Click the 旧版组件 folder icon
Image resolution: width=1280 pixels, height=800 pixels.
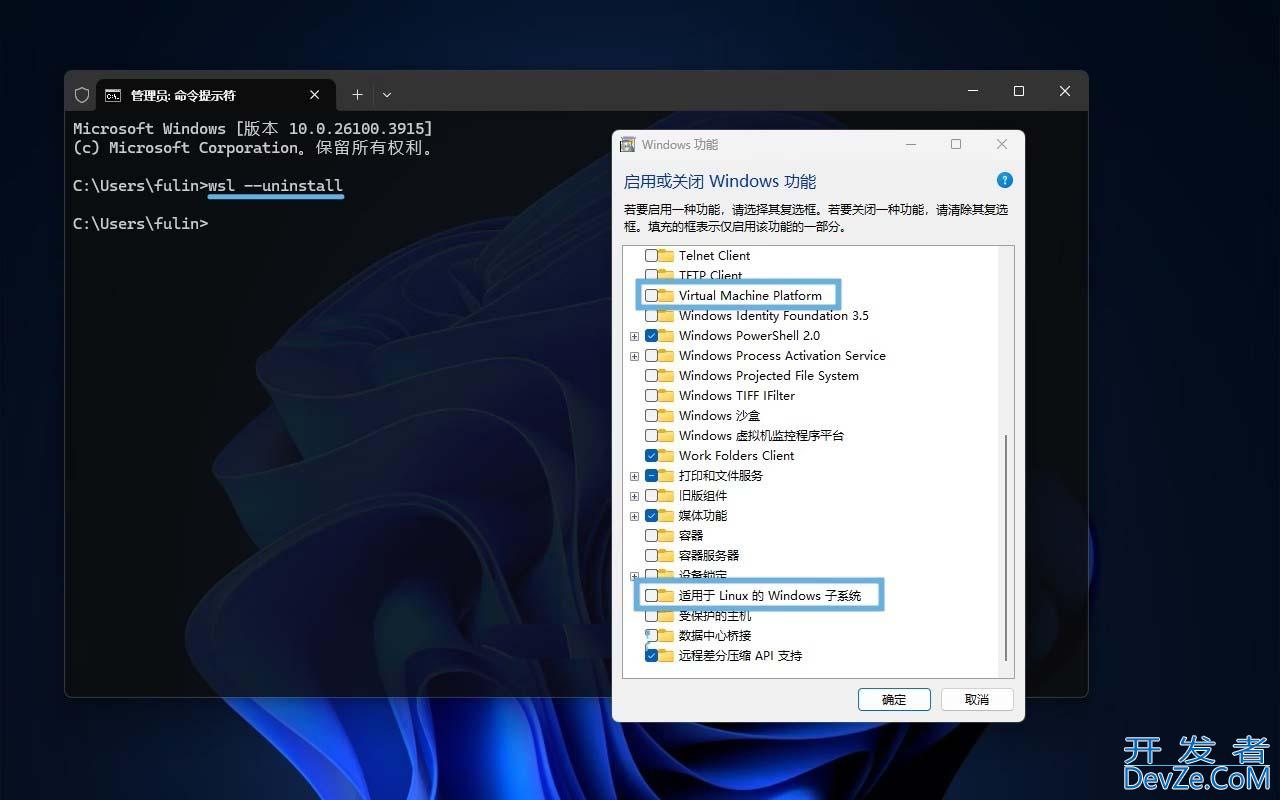(x=666, y=496)
